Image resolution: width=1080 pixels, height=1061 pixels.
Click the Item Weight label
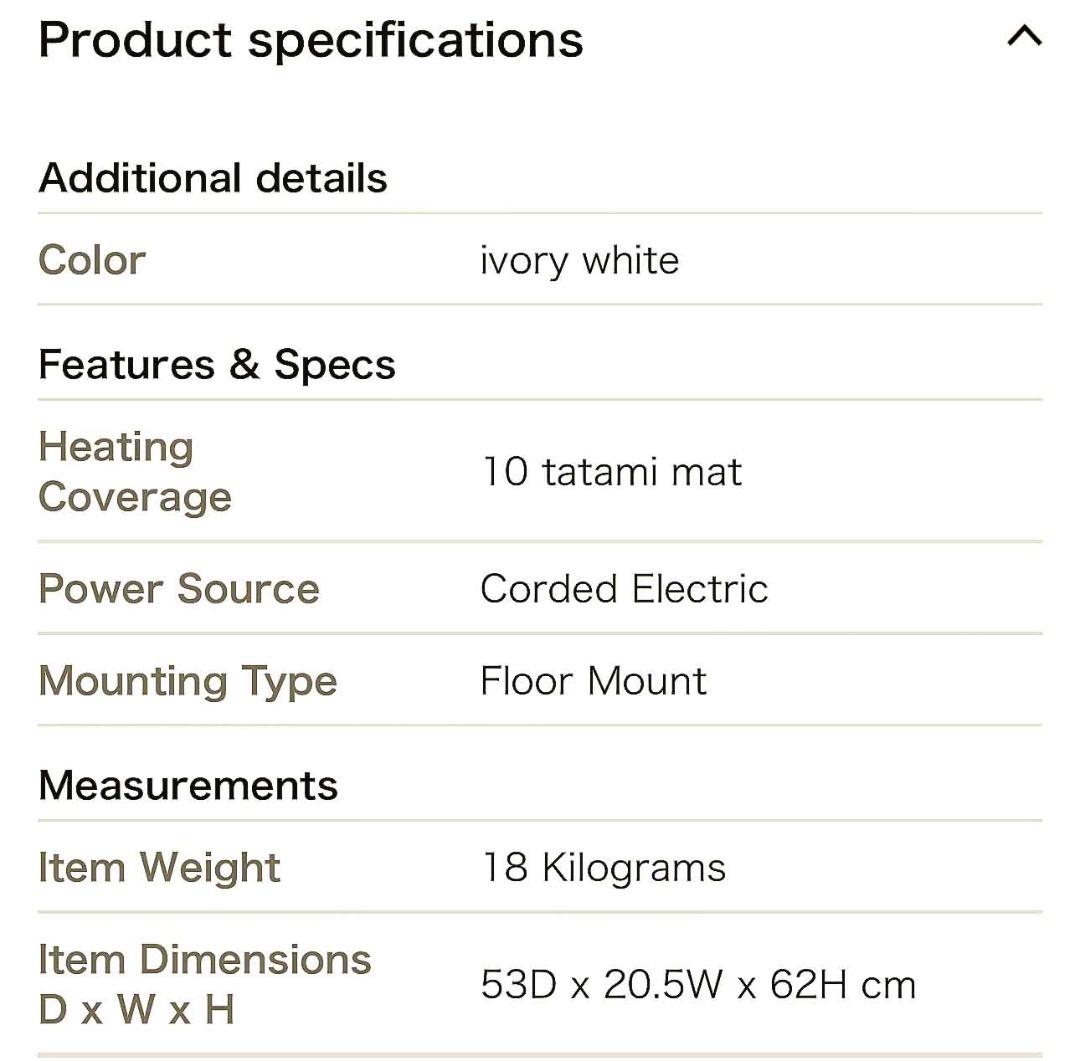[159, 867]
